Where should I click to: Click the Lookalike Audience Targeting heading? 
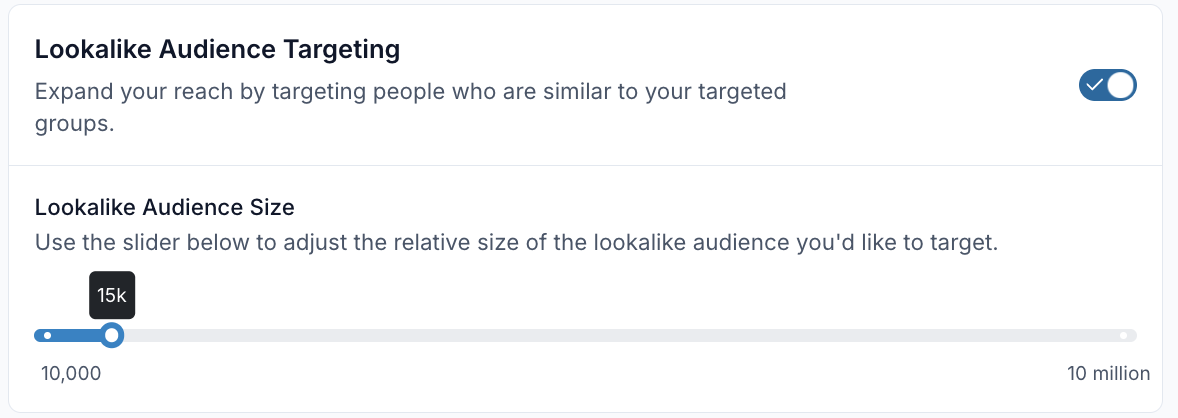tap(217, 48)
